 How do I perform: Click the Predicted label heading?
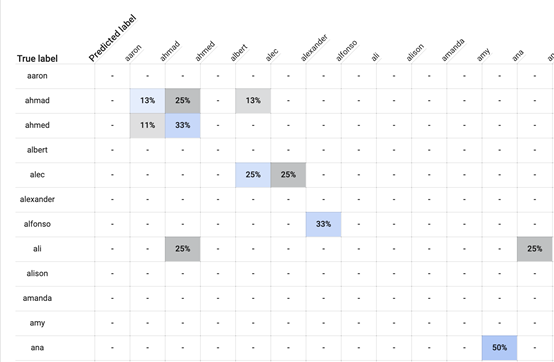112,38
